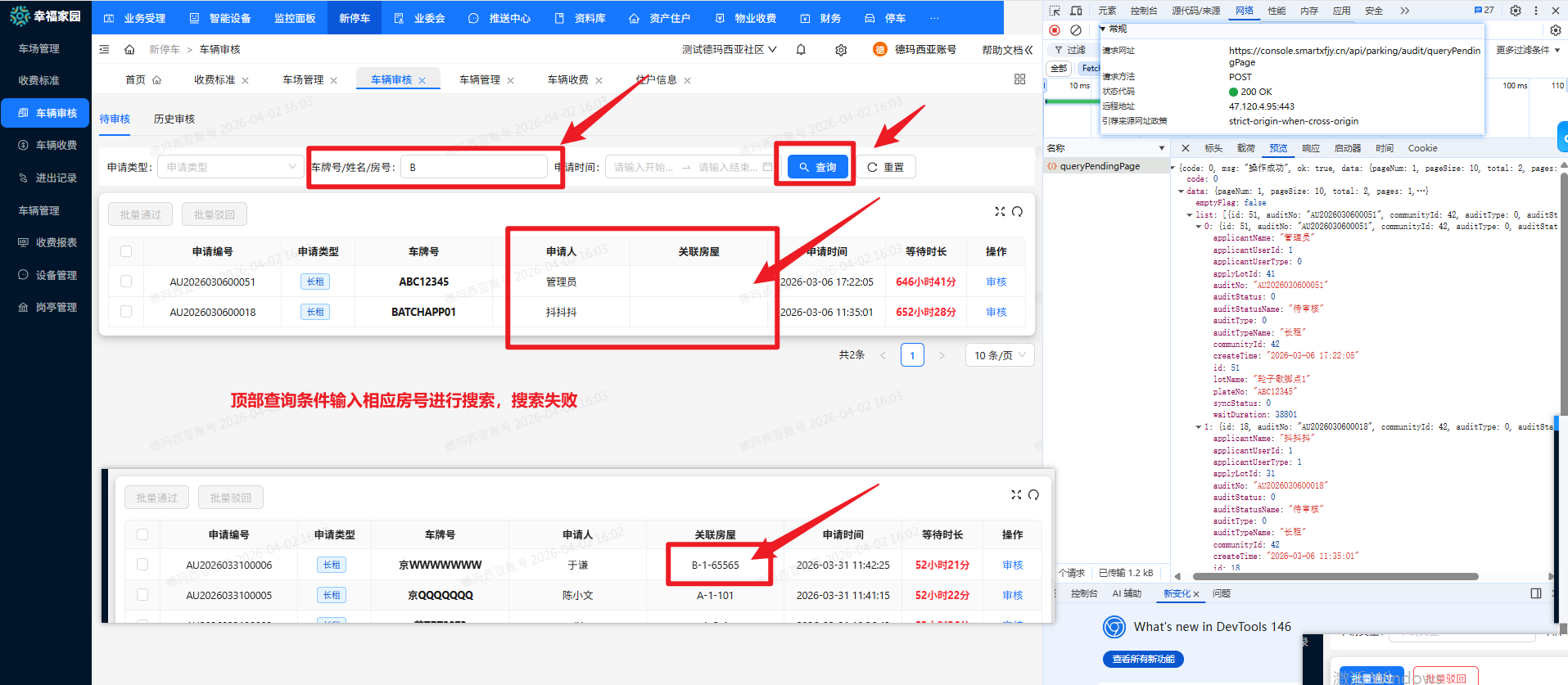Click 审核 link for ABC12345 row
1568x685 pixels.
point(996,282)
